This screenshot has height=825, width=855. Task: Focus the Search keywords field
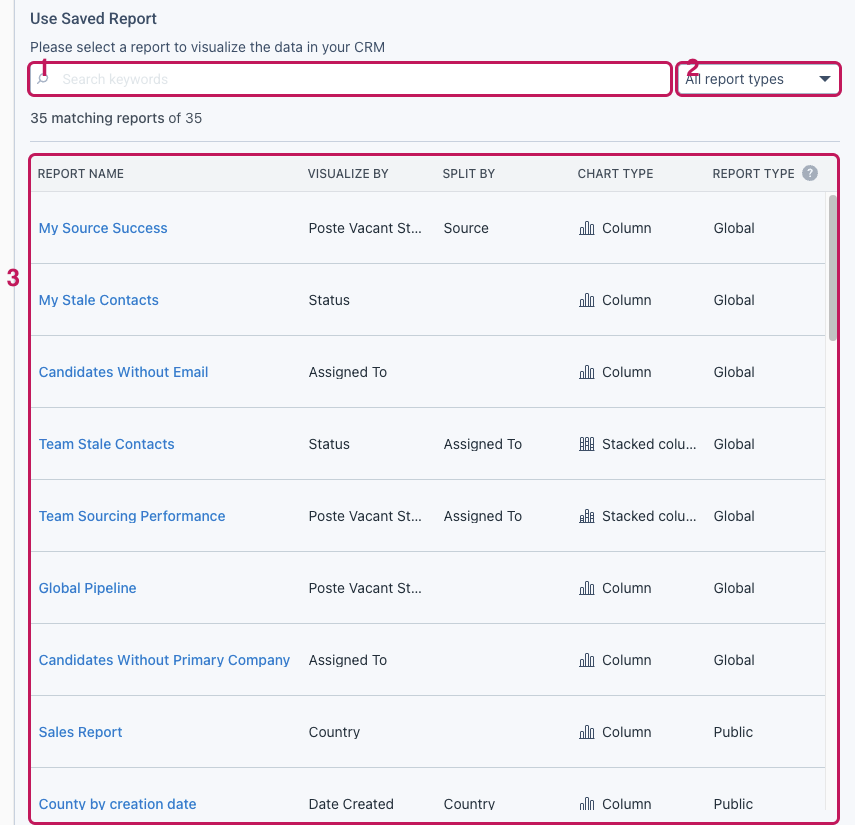[350, 79]
